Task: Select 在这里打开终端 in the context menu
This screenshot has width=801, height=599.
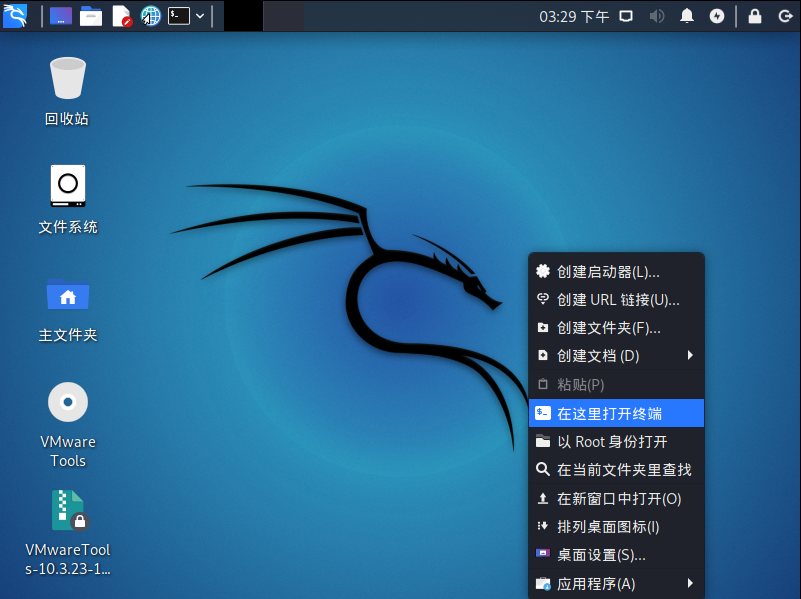Action: (x=616, y=413)
